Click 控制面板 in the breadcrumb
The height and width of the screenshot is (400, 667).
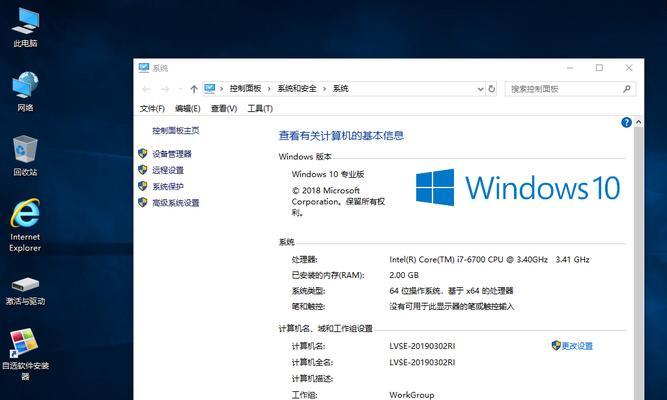(245, 89)
